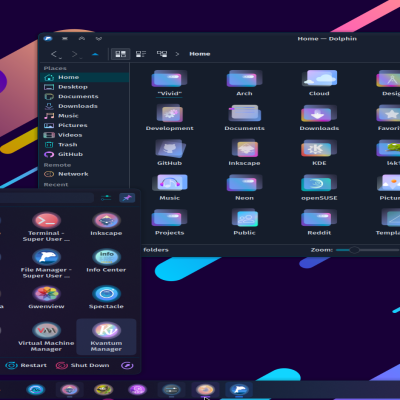Open the Firefox icon in the taskbar
The image size is (400, 400).
tap(205, 389)
